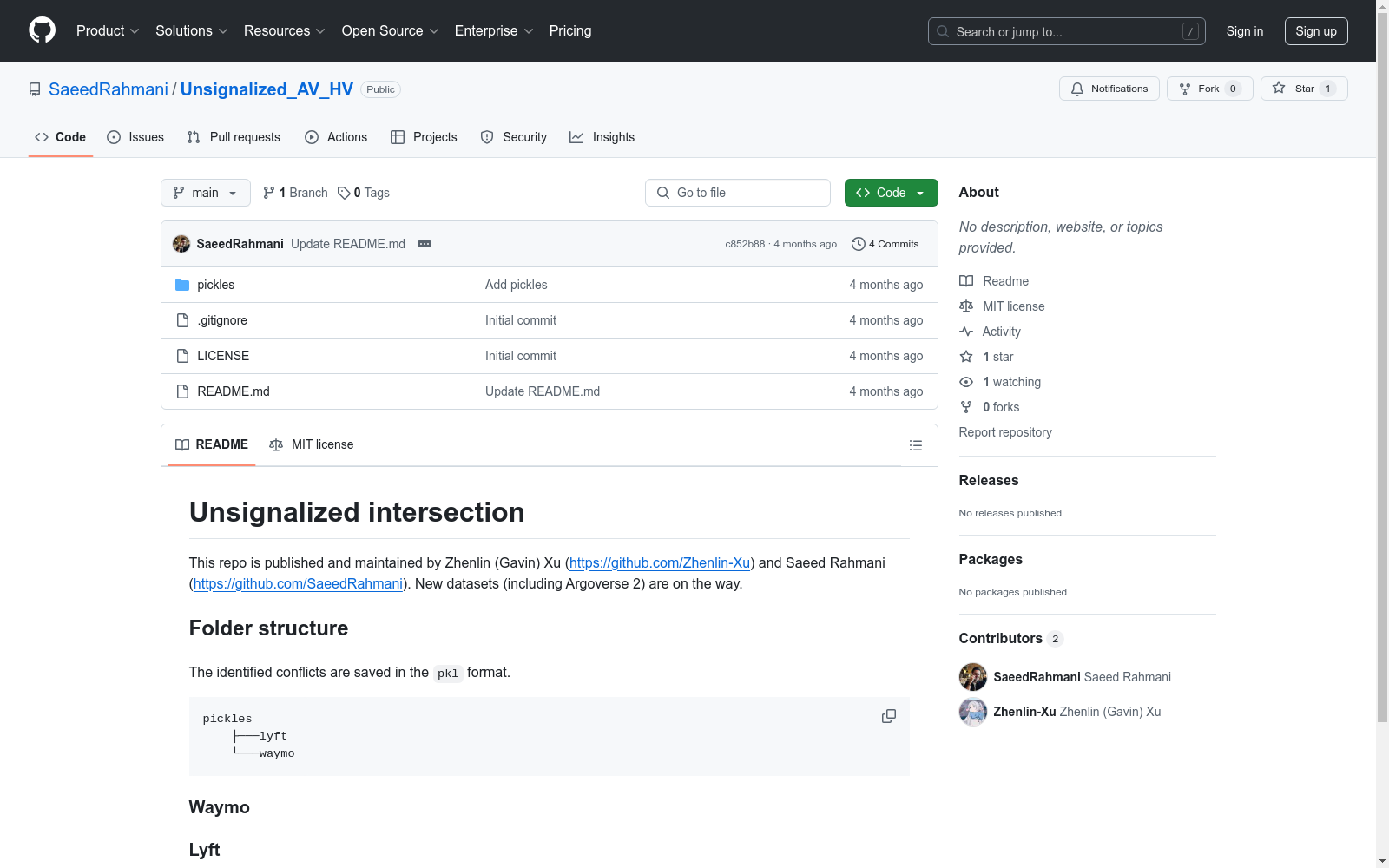View the 0 Tags link
1389x868 pixels.
tap(364, 193)
